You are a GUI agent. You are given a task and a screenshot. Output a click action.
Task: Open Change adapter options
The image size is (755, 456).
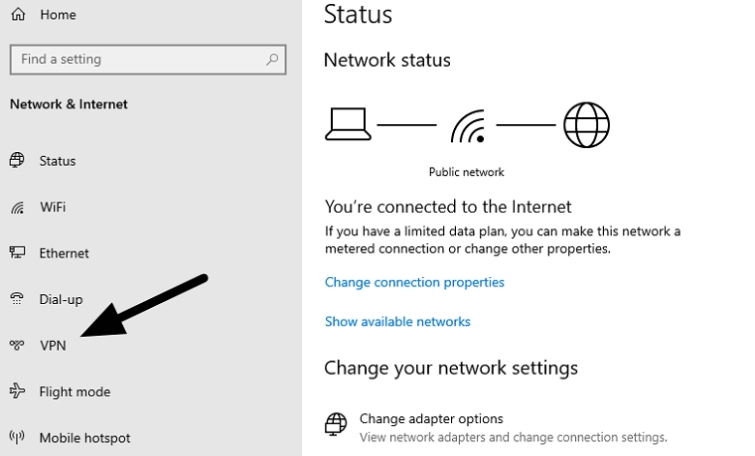tap(431, 419)
